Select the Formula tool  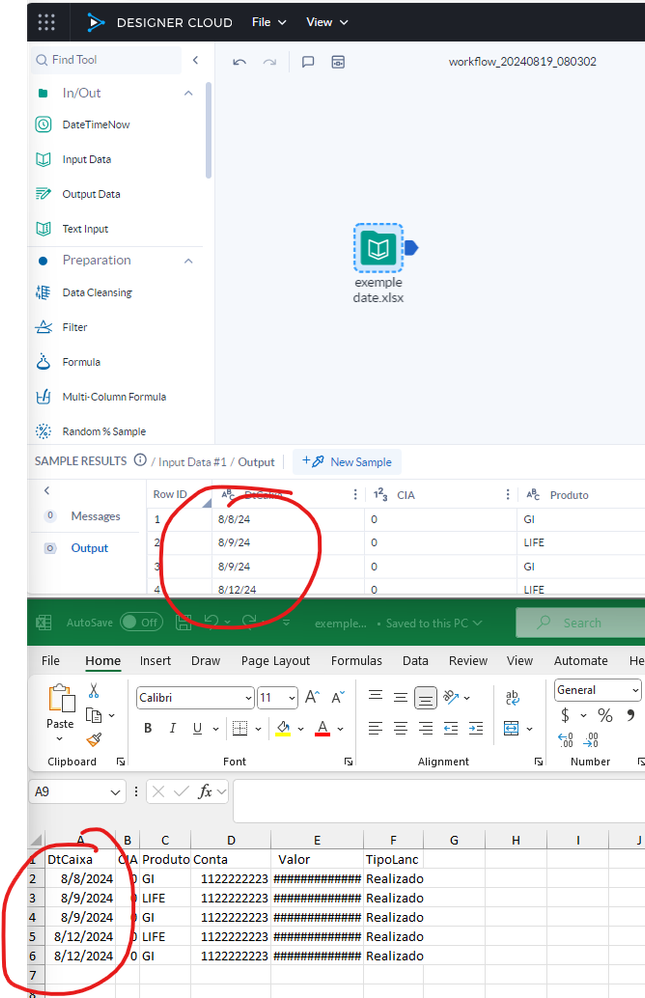[x=81, y=362]
